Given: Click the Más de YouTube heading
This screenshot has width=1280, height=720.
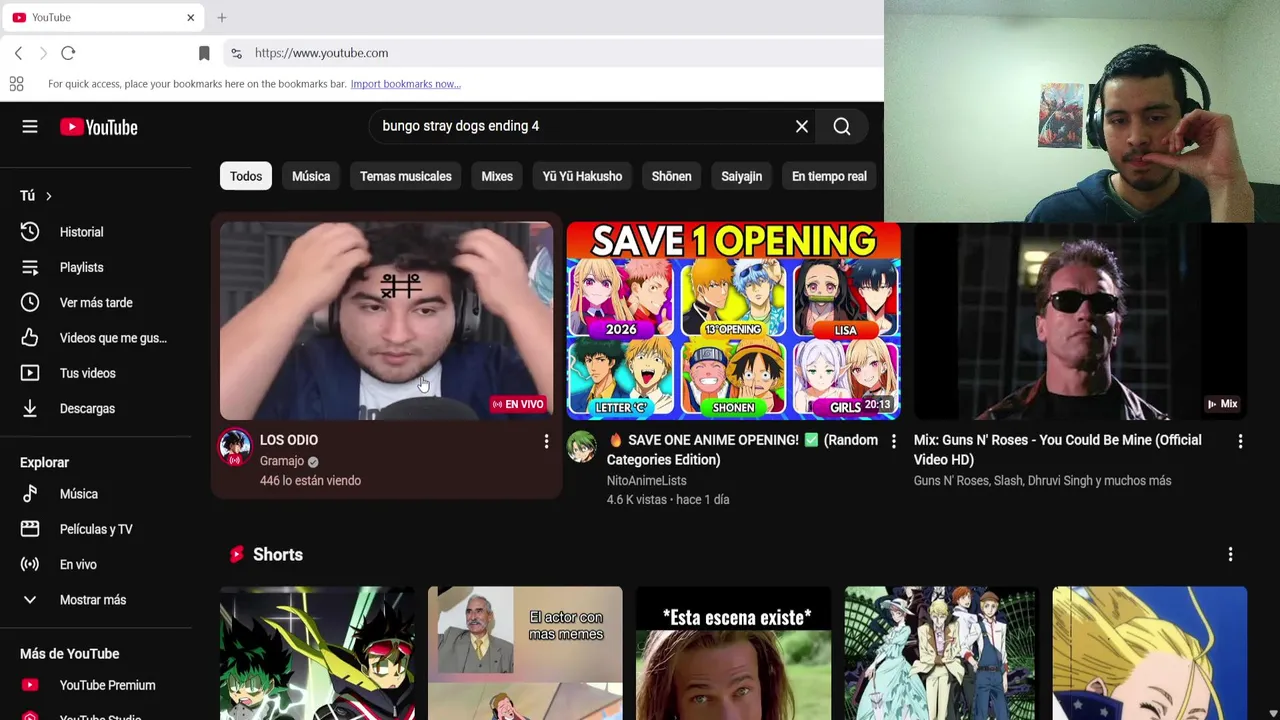Looking at the screenshot, I should (x=70, y=654).
